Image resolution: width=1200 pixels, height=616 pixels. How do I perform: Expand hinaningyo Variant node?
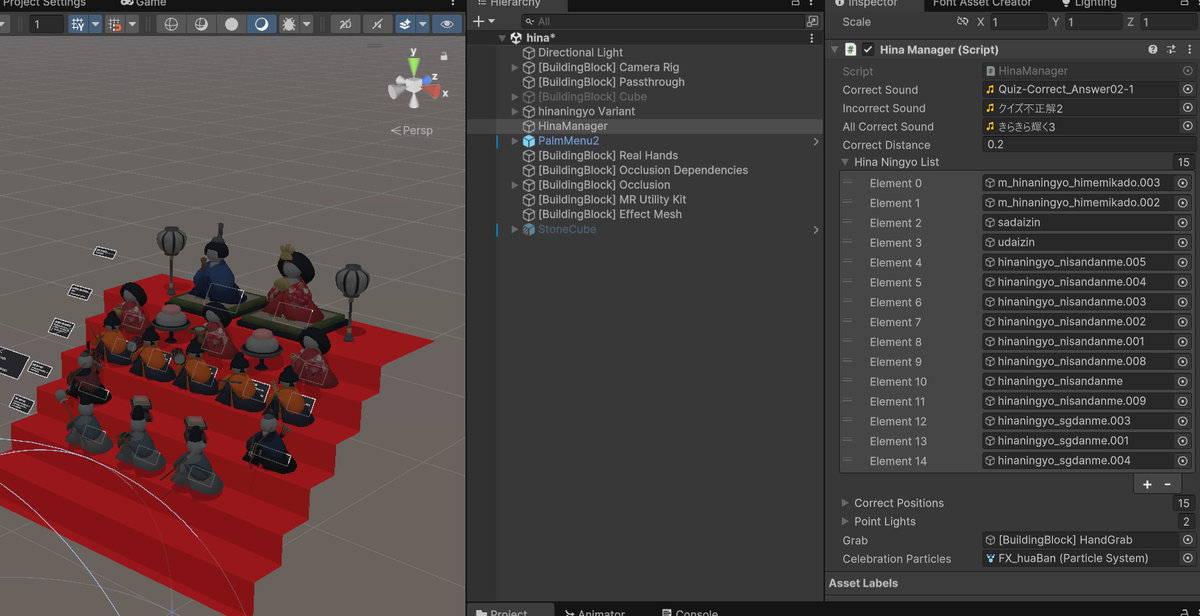[515, 111]
